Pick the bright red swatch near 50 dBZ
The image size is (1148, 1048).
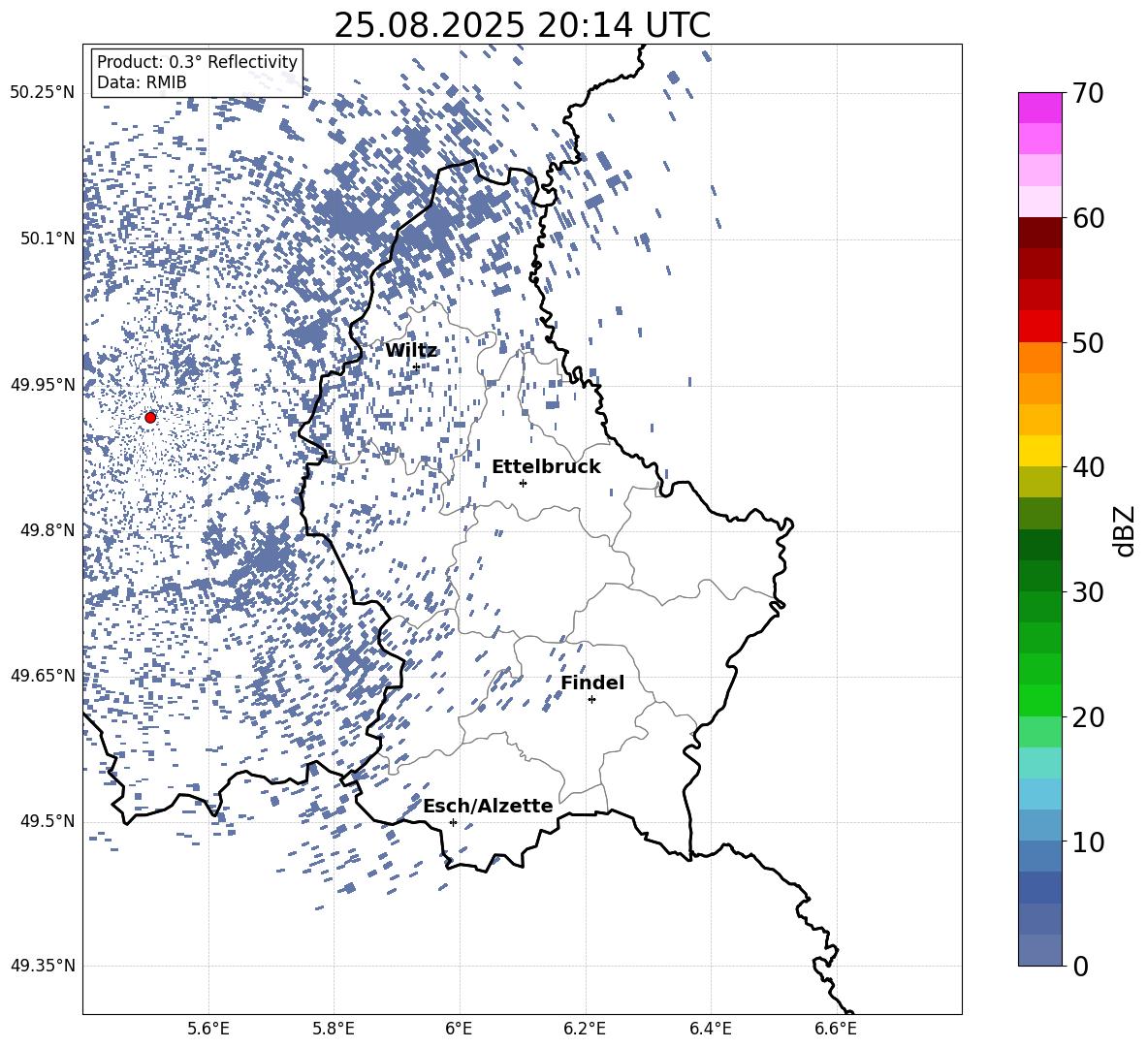tap(1039, 327)
